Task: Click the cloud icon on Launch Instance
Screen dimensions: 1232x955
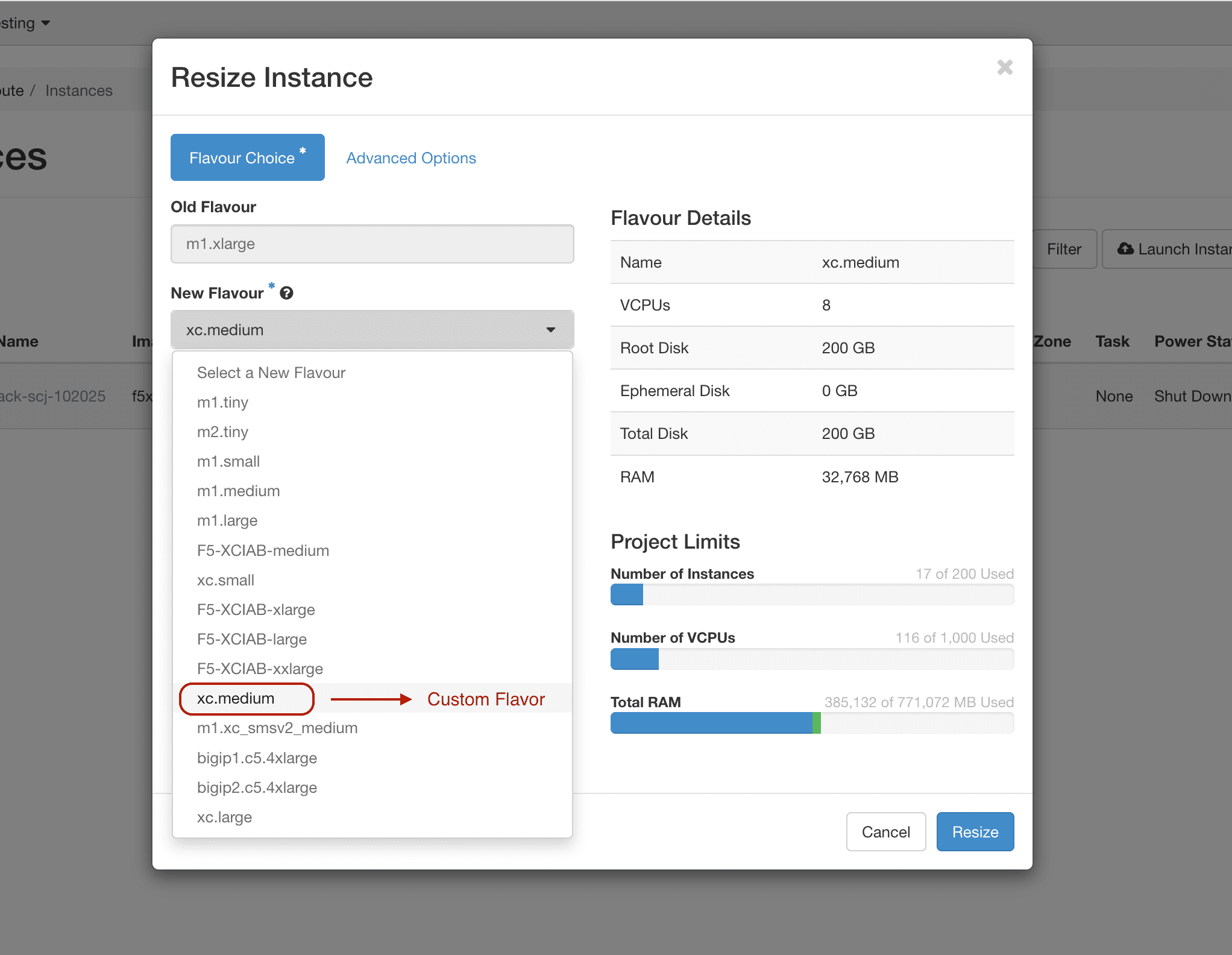Action: point(1127,248)
